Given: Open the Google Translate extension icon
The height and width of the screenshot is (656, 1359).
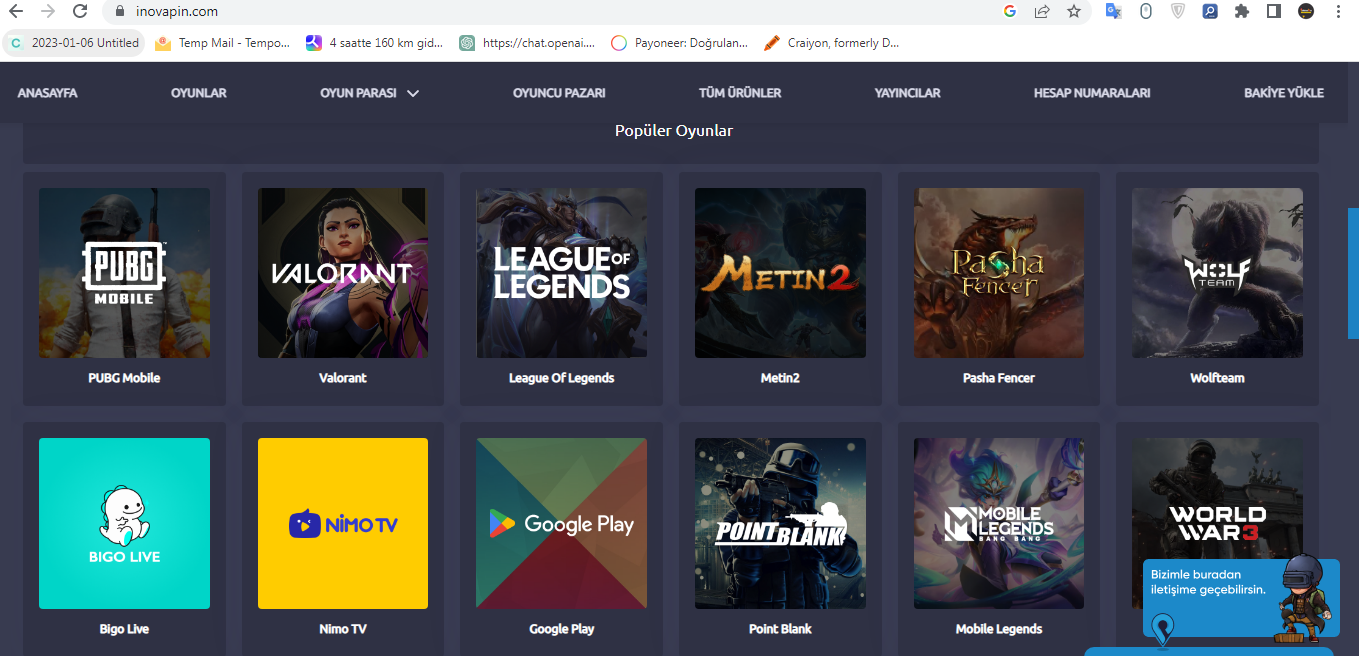Looking at the screenshot, I should (x=1113, y=12).
